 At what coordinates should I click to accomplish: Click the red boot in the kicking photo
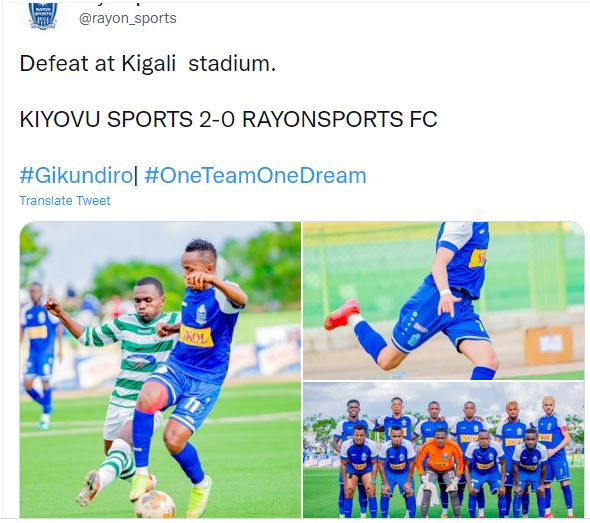pos(342,313)
